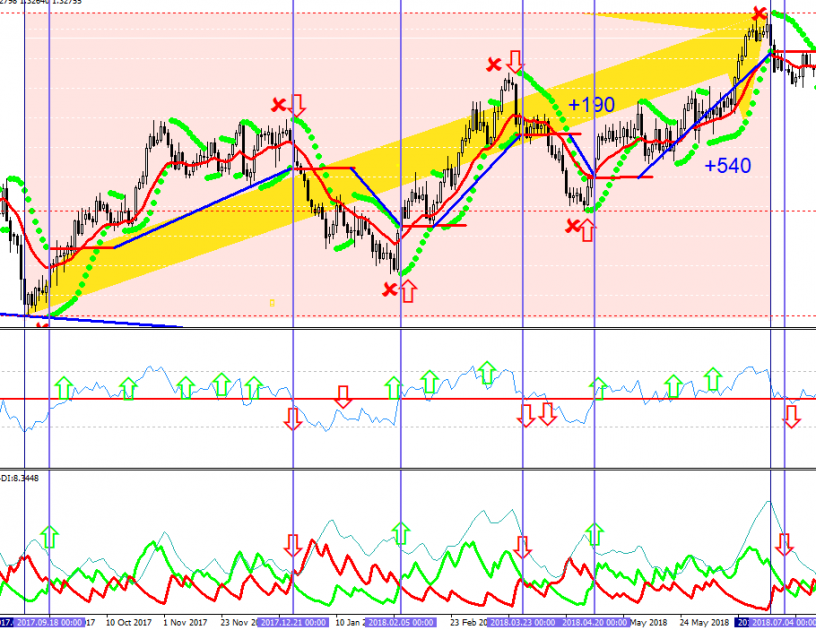Select the +540 profit label
The width and height of the screenshot is (816, 630).
(727, 166)
